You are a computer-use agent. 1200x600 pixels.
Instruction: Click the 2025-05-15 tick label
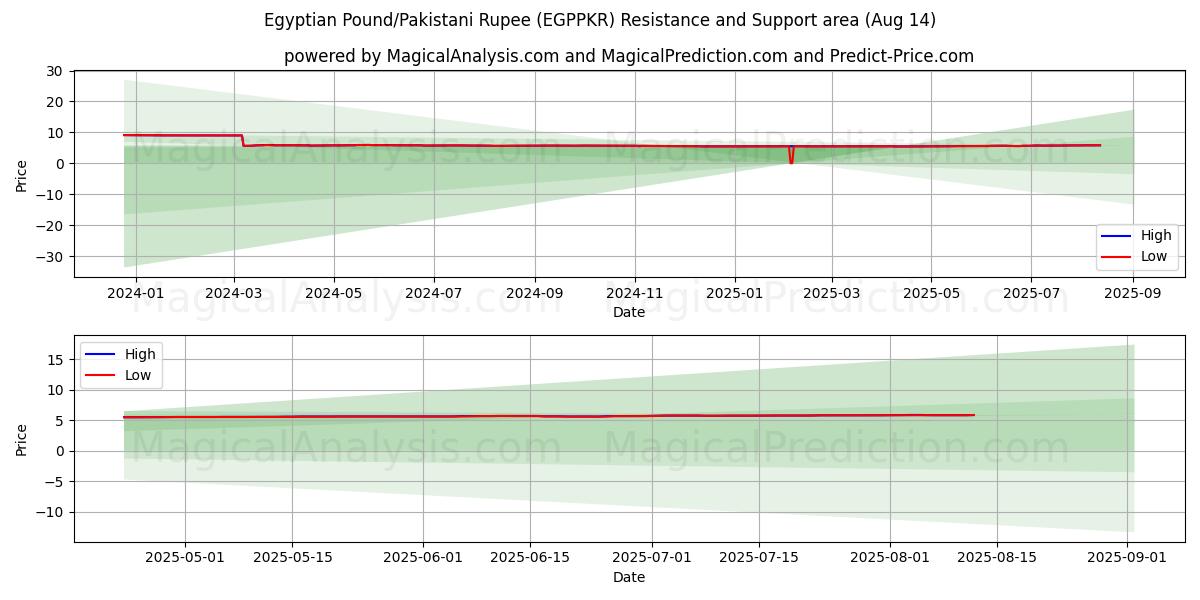[292, 558]
